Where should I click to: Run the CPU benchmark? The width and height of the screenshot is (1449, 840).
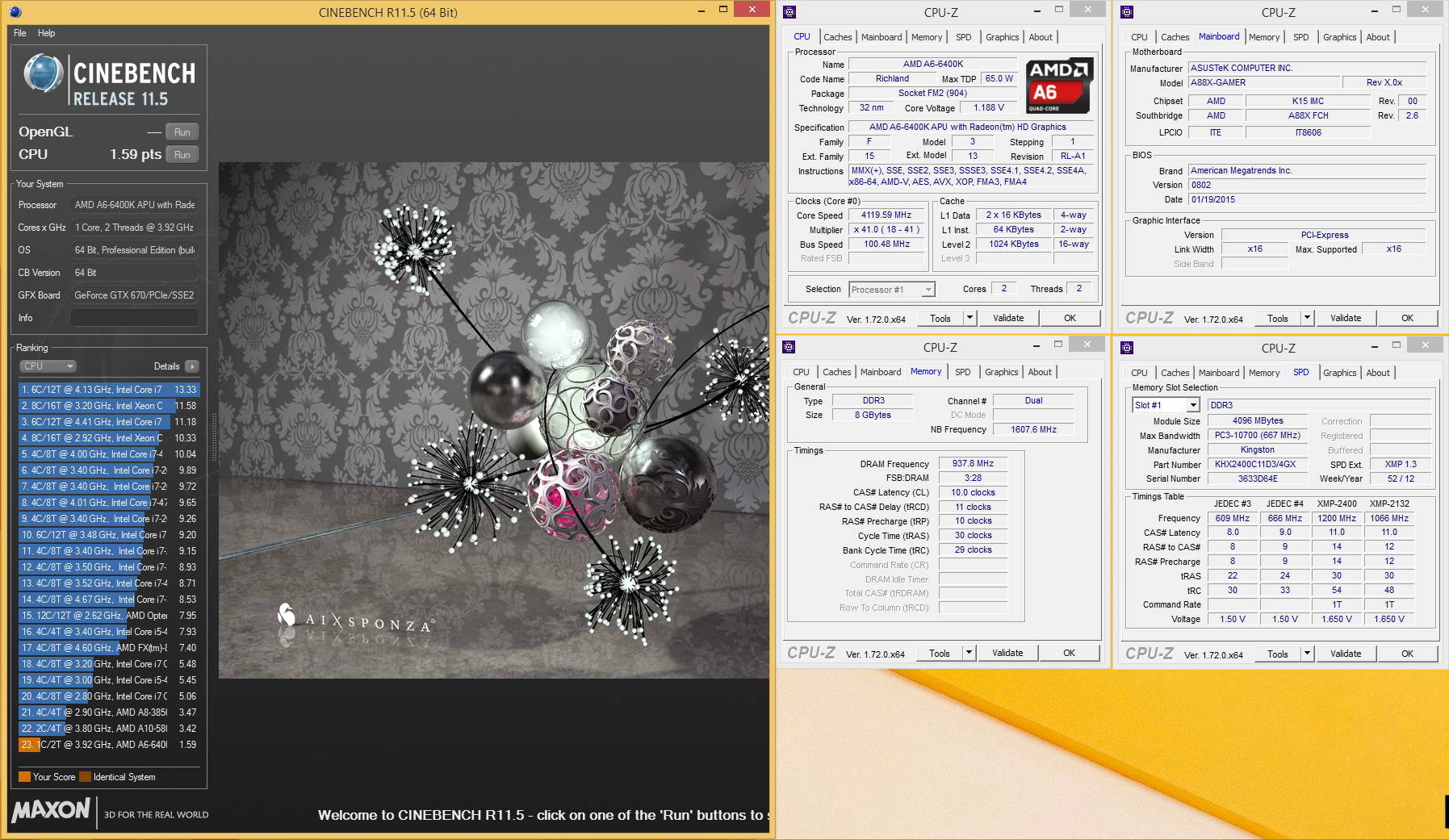coord(182,155)
